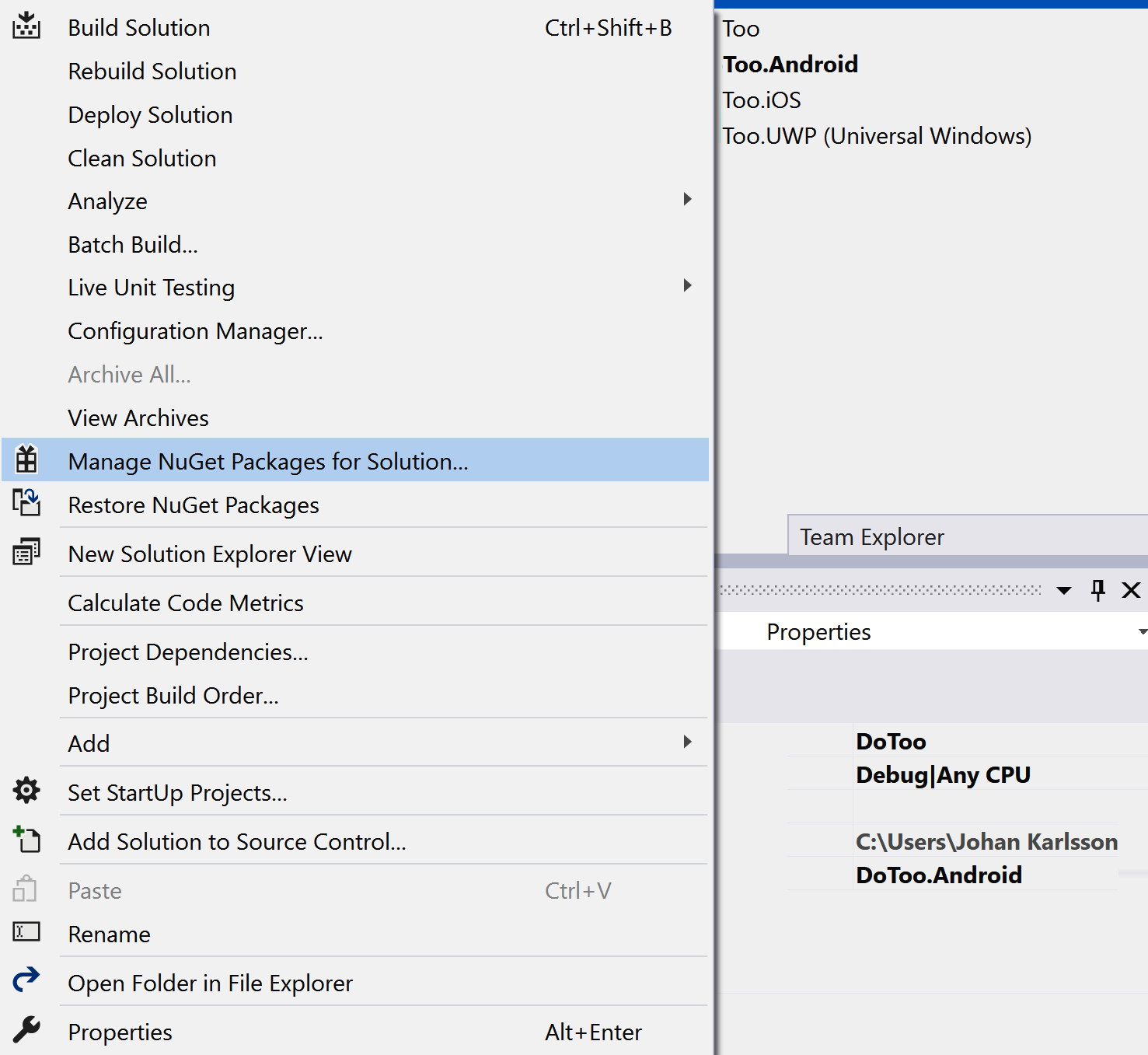
Task: Click the Add Solution to Source Control icon
Action: tap(26, 840)
